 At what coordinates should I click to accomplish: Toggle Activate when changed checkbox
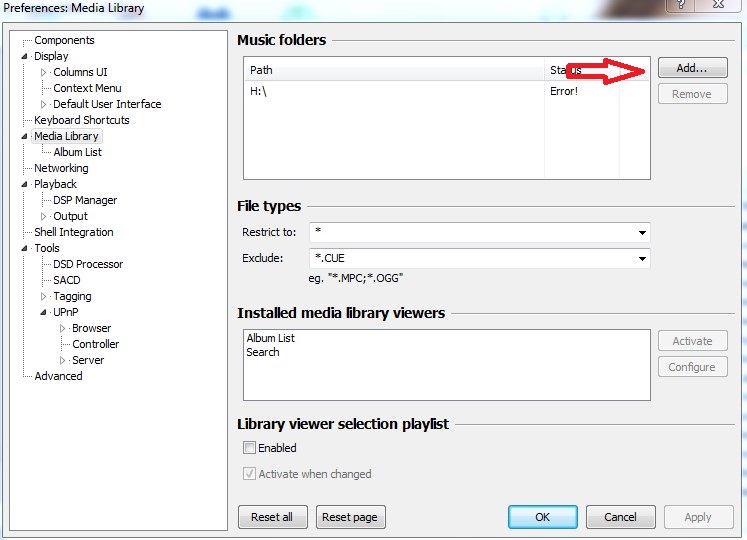click(249, 474)
